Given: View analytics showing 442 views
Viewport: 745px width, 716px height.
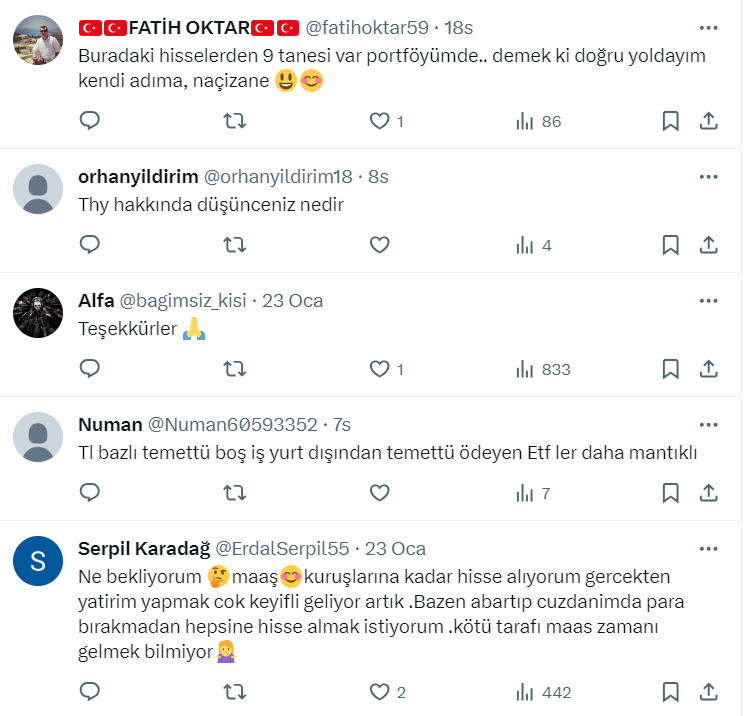Looking at the screenshot, I should 544,693.
